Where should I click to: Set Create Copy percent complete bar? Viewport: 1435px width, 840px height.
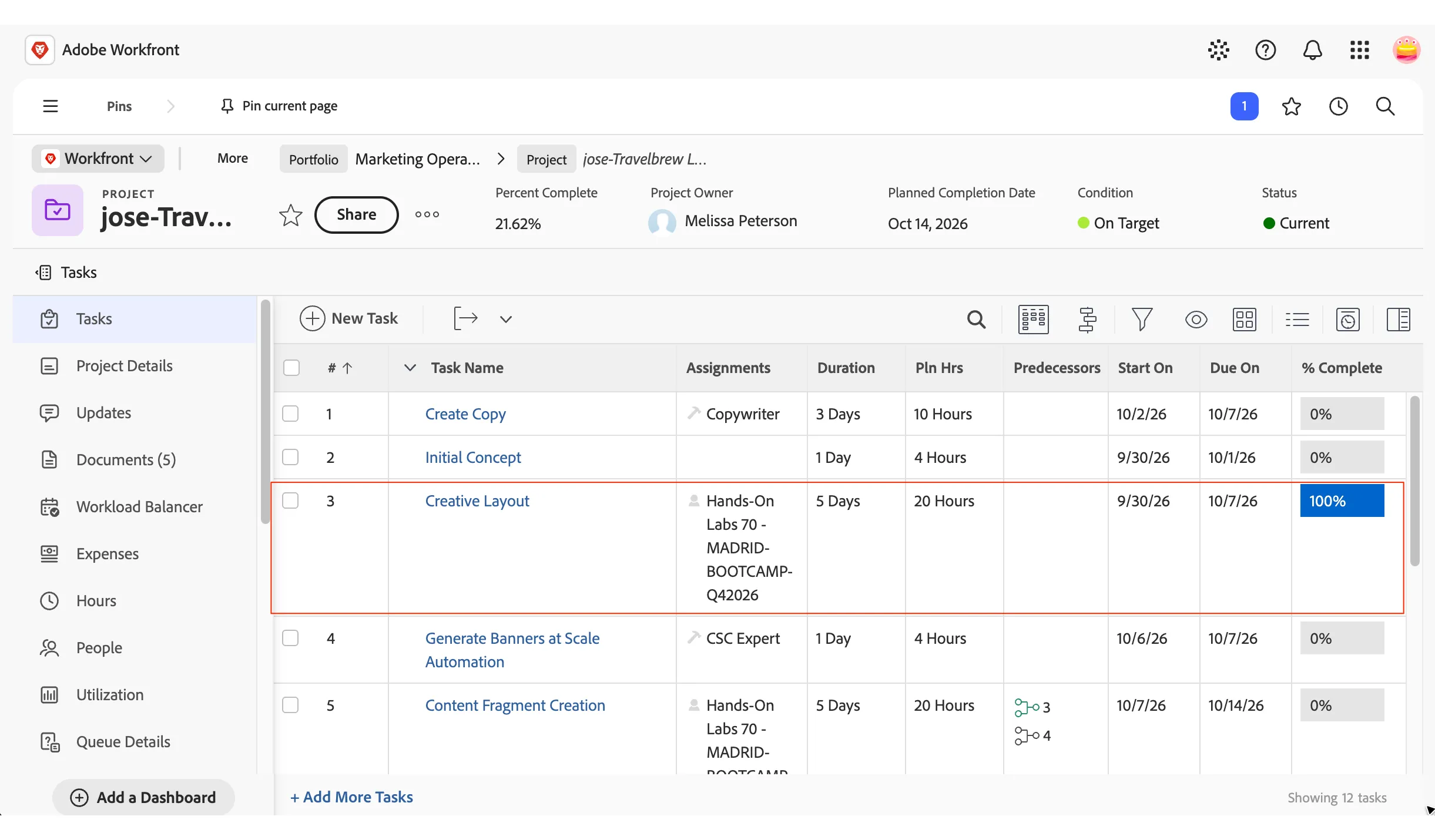pos(1342,414)
